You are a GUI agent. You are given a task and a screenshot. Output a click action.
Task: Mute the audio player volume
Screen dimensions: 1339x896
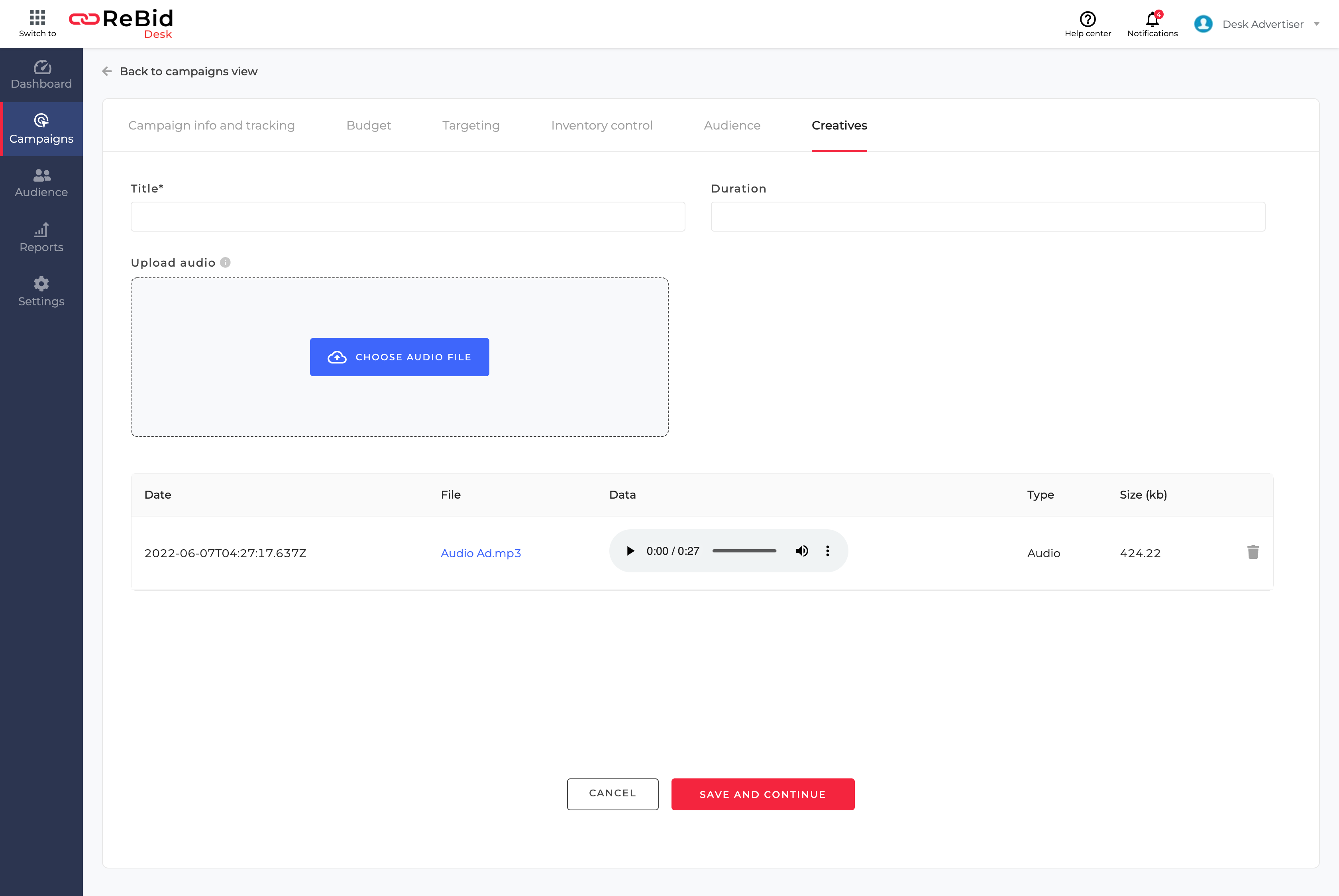[802, 551]
